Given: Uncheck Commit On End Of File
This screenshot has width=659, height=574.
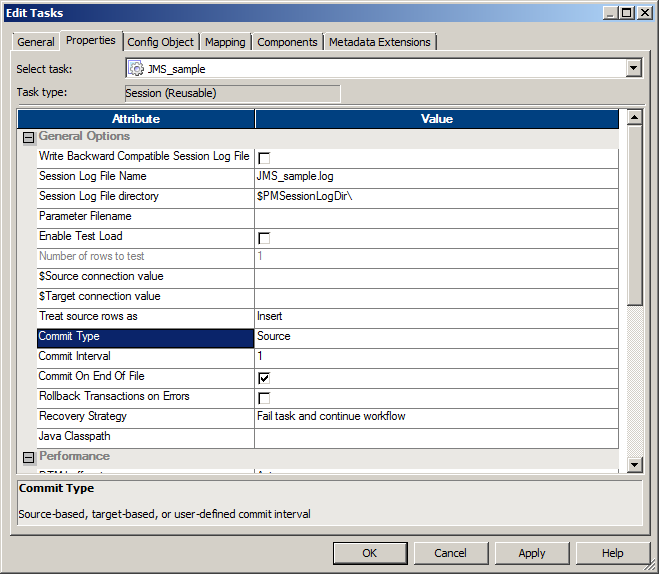Looking at the screenshot, I should pos(264,378).
